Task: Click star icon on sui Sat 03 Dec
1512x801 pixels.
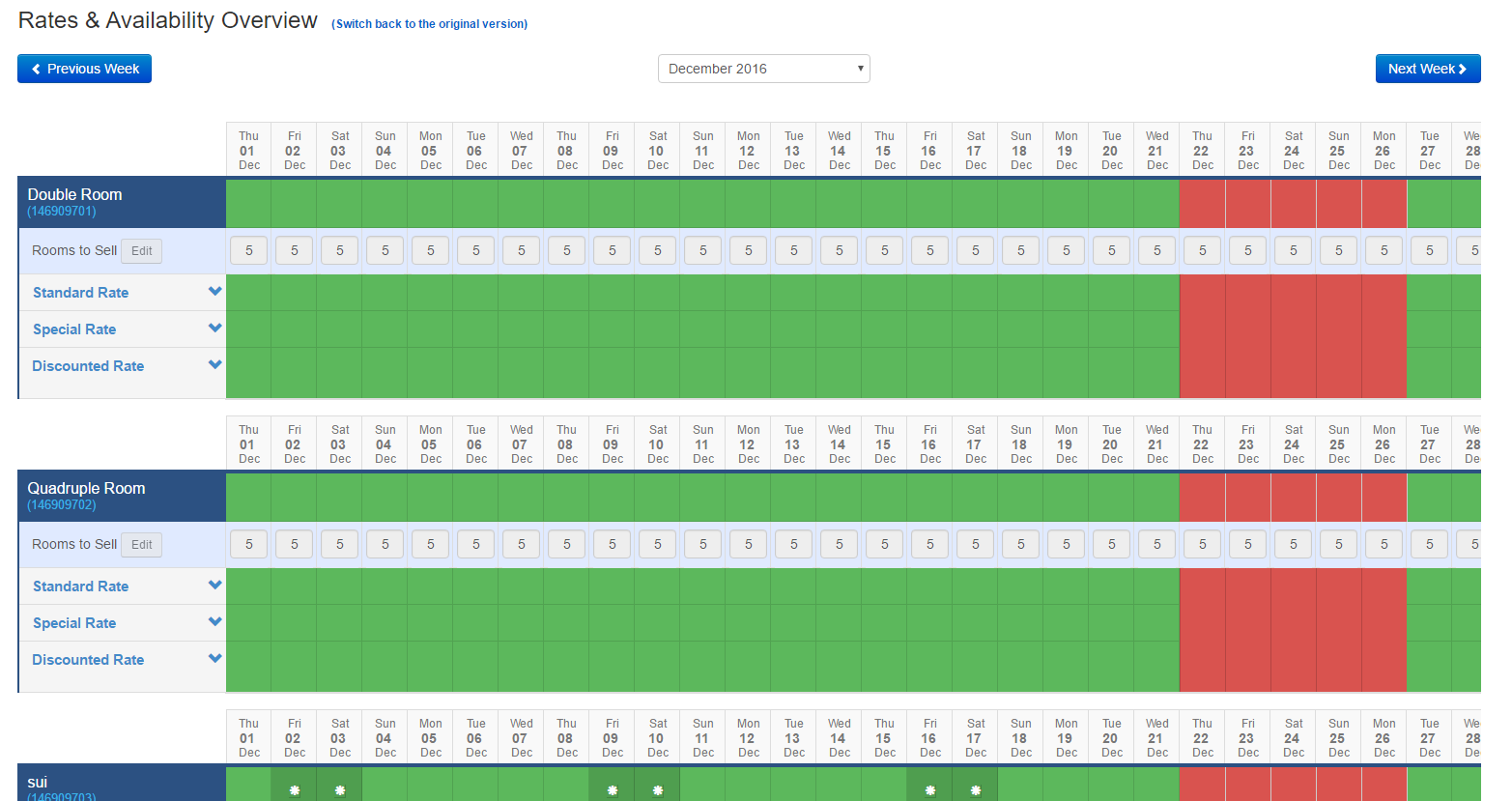Action: [x=340, y=790]
